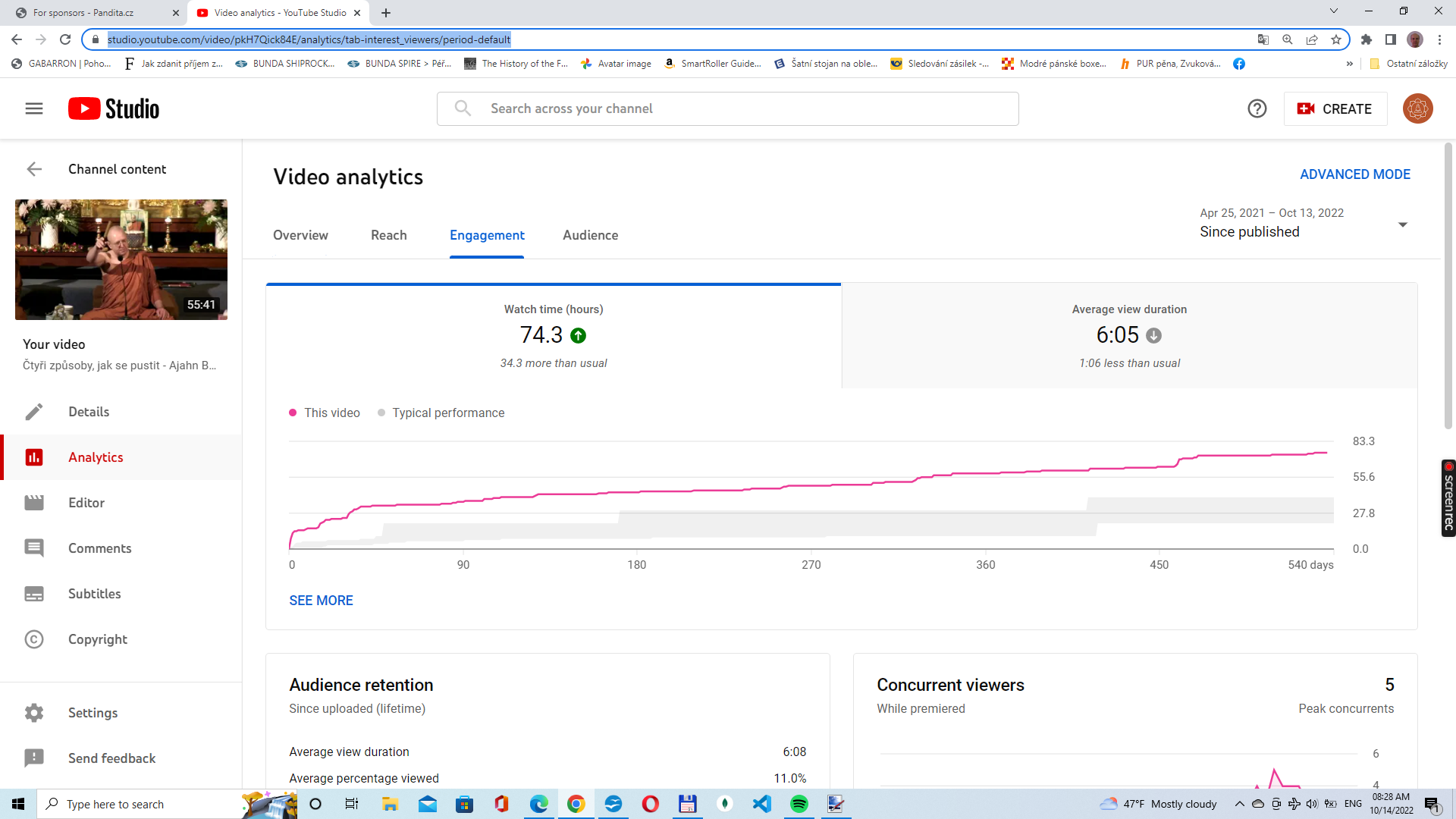Bookmark this page with star icon
The height and width of the screenshot is (819, 1456).
1336,39
